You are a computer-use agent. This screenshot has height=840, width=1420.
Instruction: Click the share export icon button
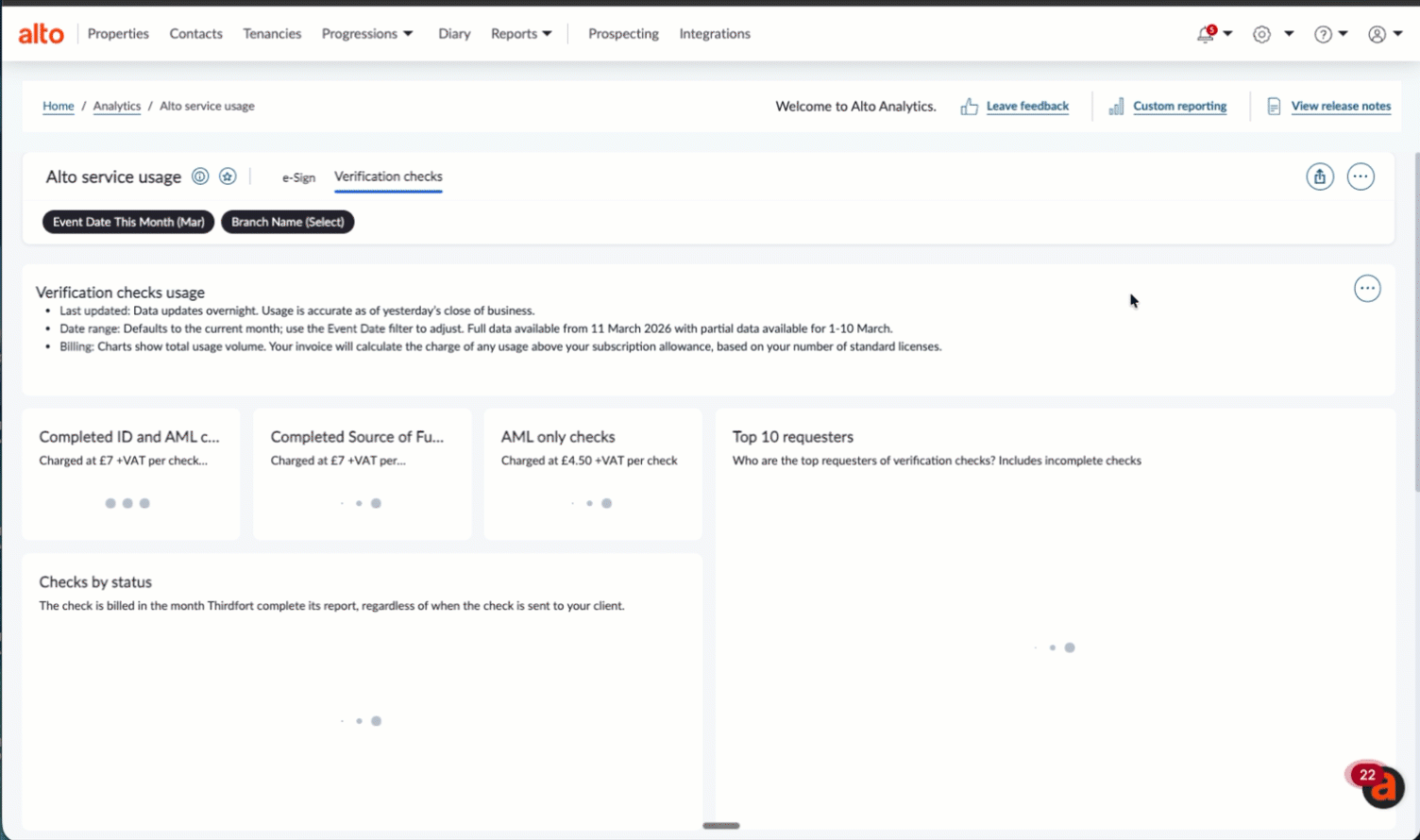click(1320, 176)
